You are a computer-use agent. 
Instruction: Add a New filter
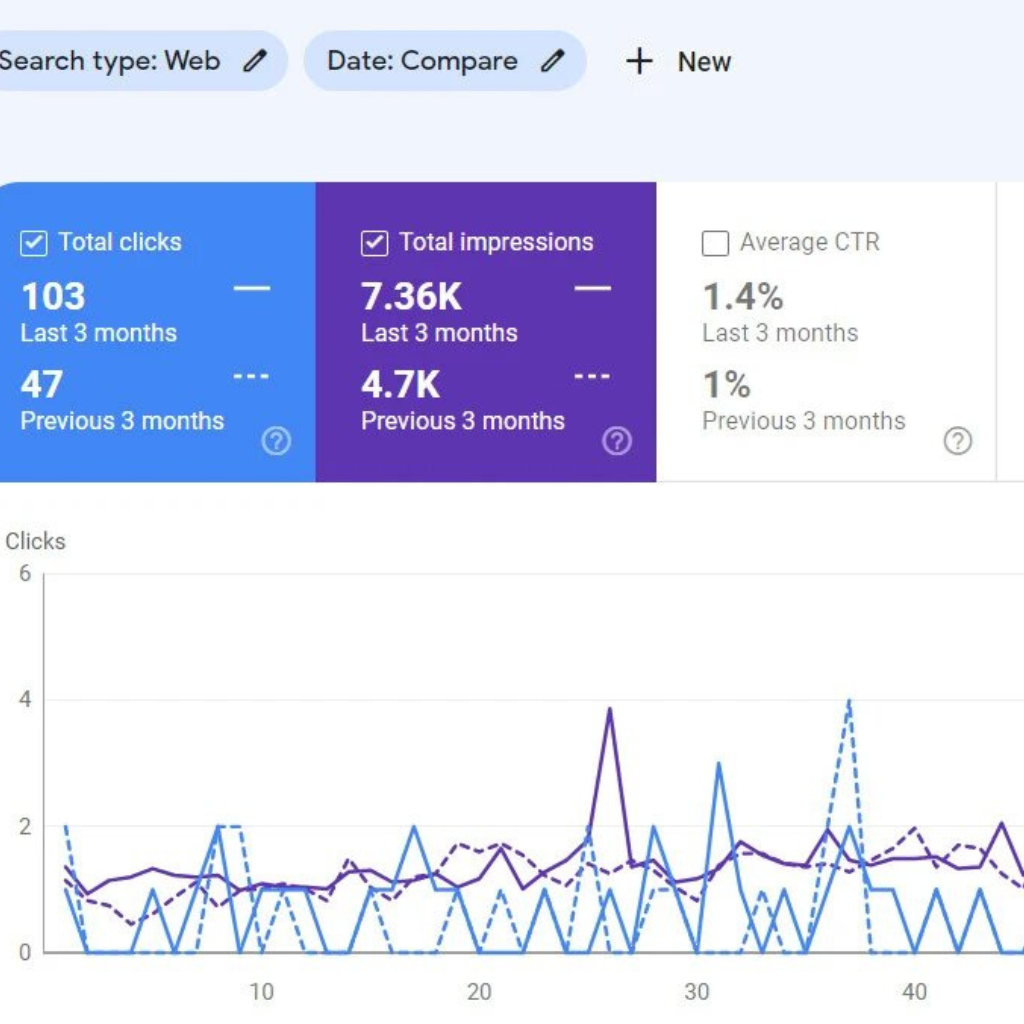pyautogui.click(x=679, y=61)
